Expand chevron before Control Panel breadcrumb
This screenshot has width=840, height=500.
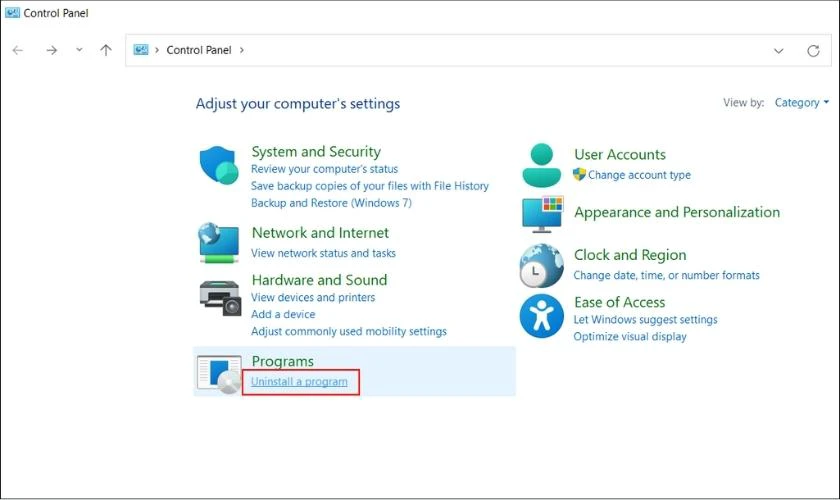click(x=157, y=50)
